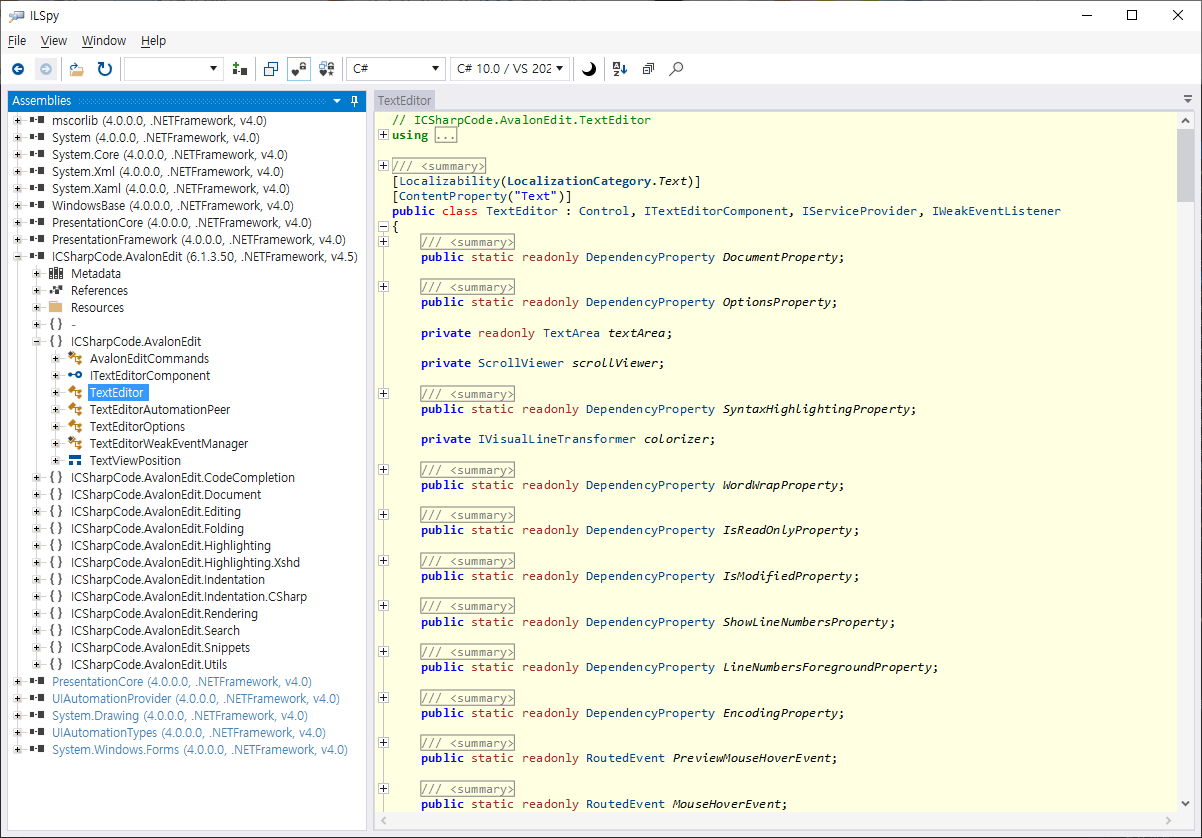The image size is (1202, 838).
Task: Follow the Control base type link
Action: click(604, 211)
